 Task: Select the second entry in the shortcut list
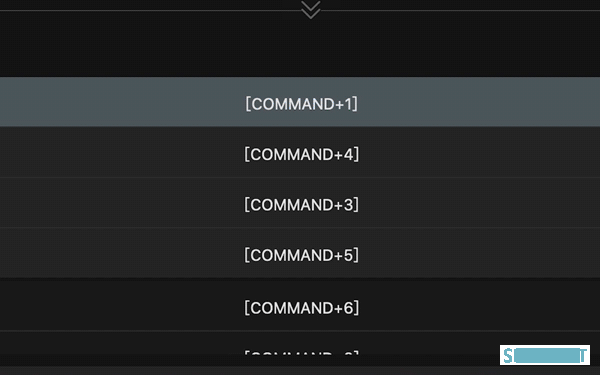300,152
